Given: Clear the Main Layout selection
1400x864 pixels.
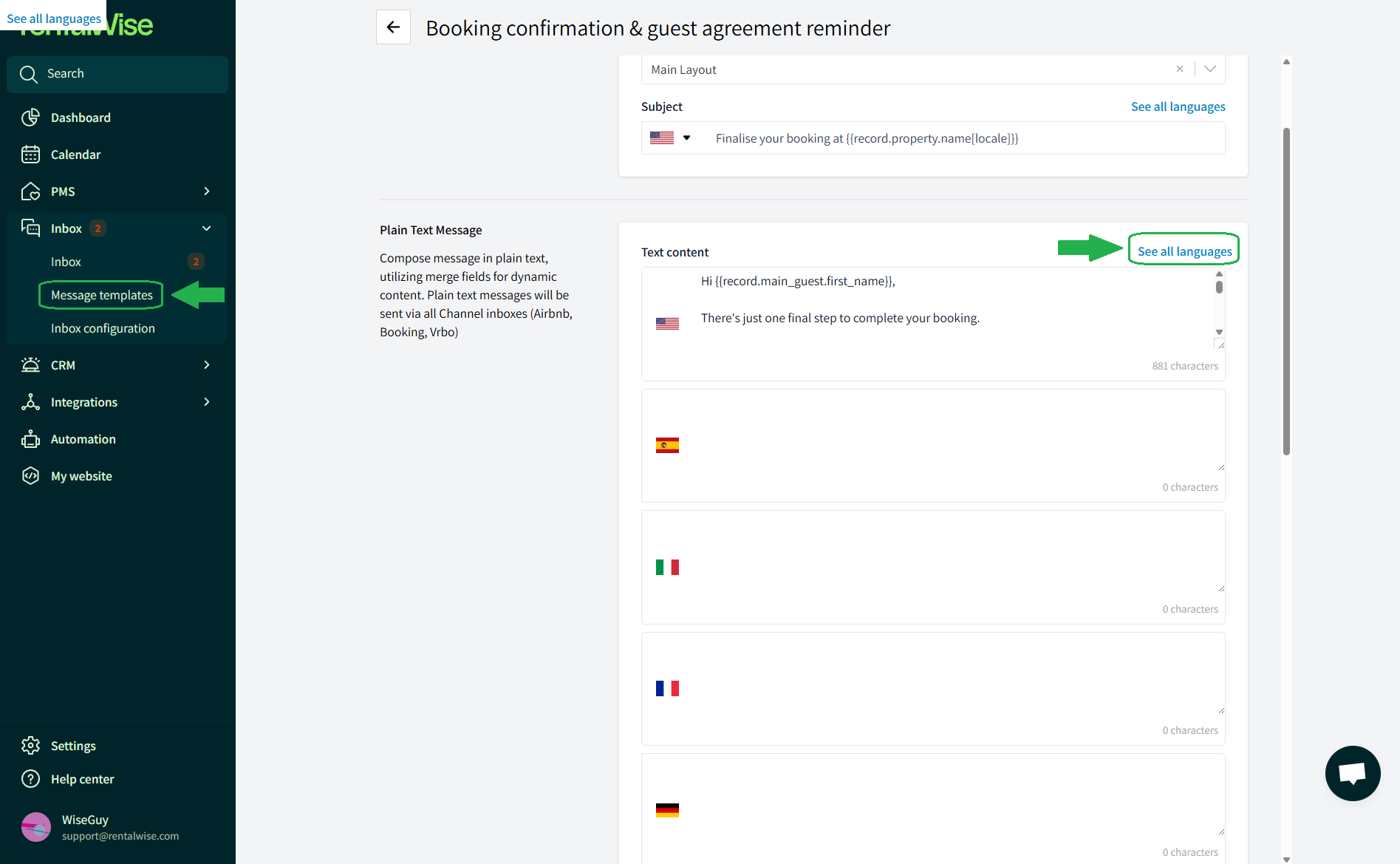Looking at the screenshot, I should 1180,69.
